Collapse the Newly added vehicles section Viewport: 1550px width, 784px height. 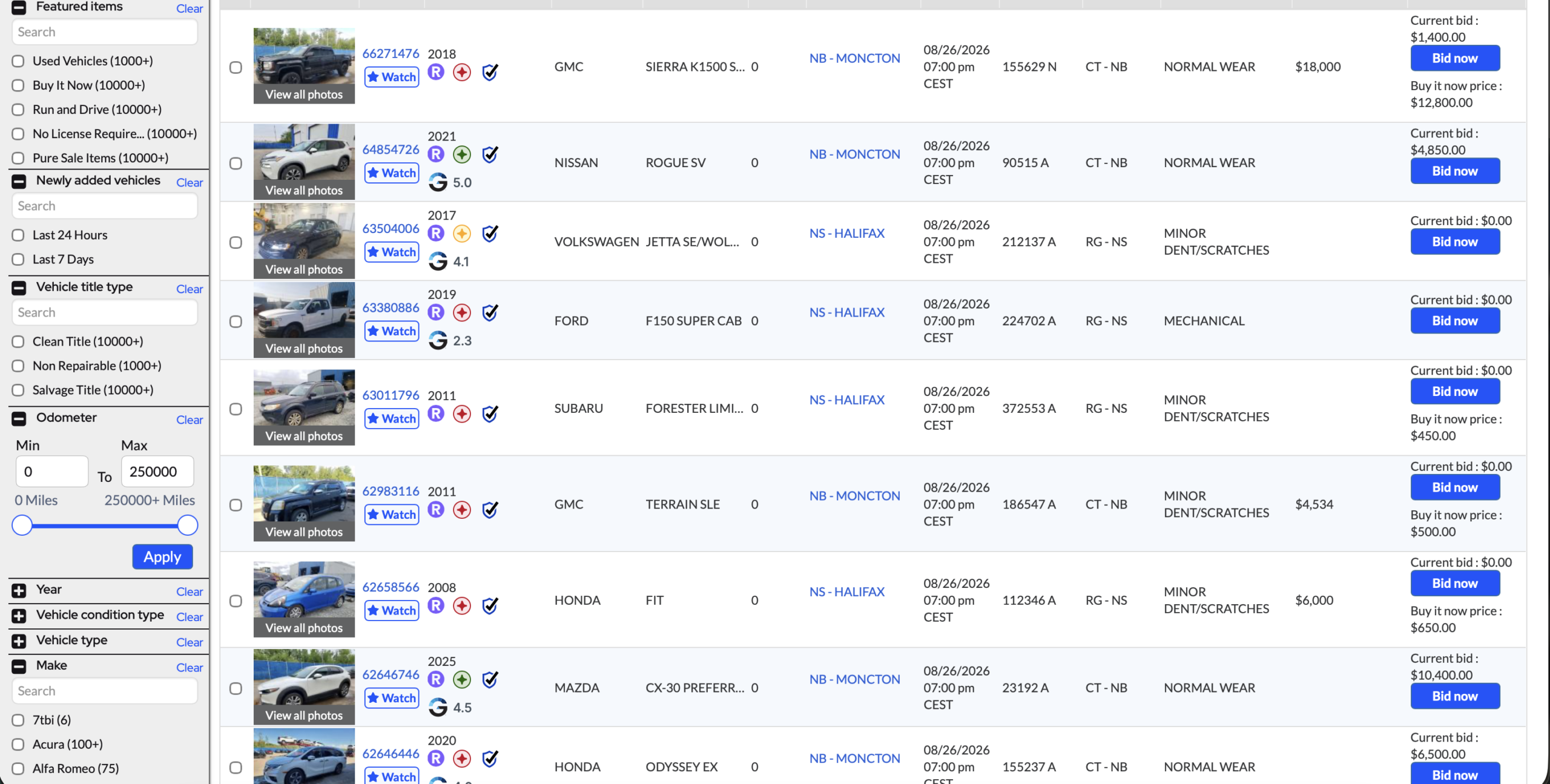pos(19,181)
